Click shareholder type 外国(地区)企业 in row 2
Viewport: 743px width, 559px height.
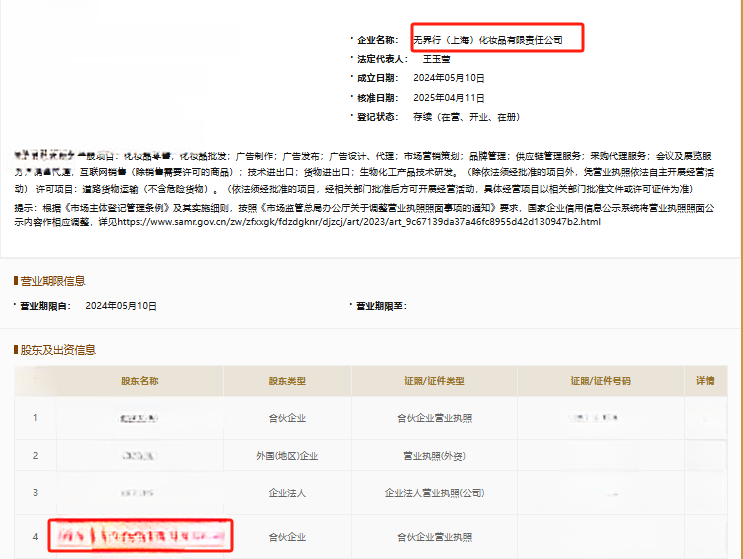(x=287, y=456)
